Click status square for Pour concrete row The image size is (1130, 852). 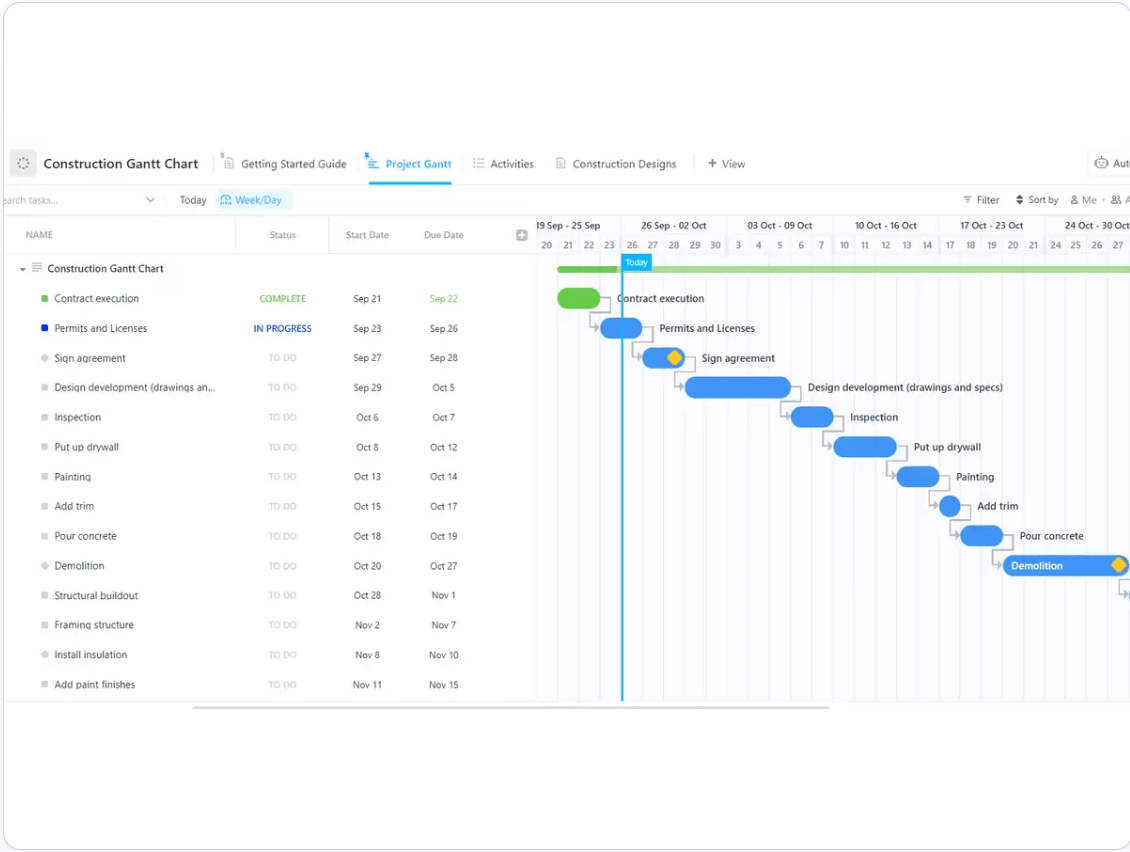click(x=45, y=536)
